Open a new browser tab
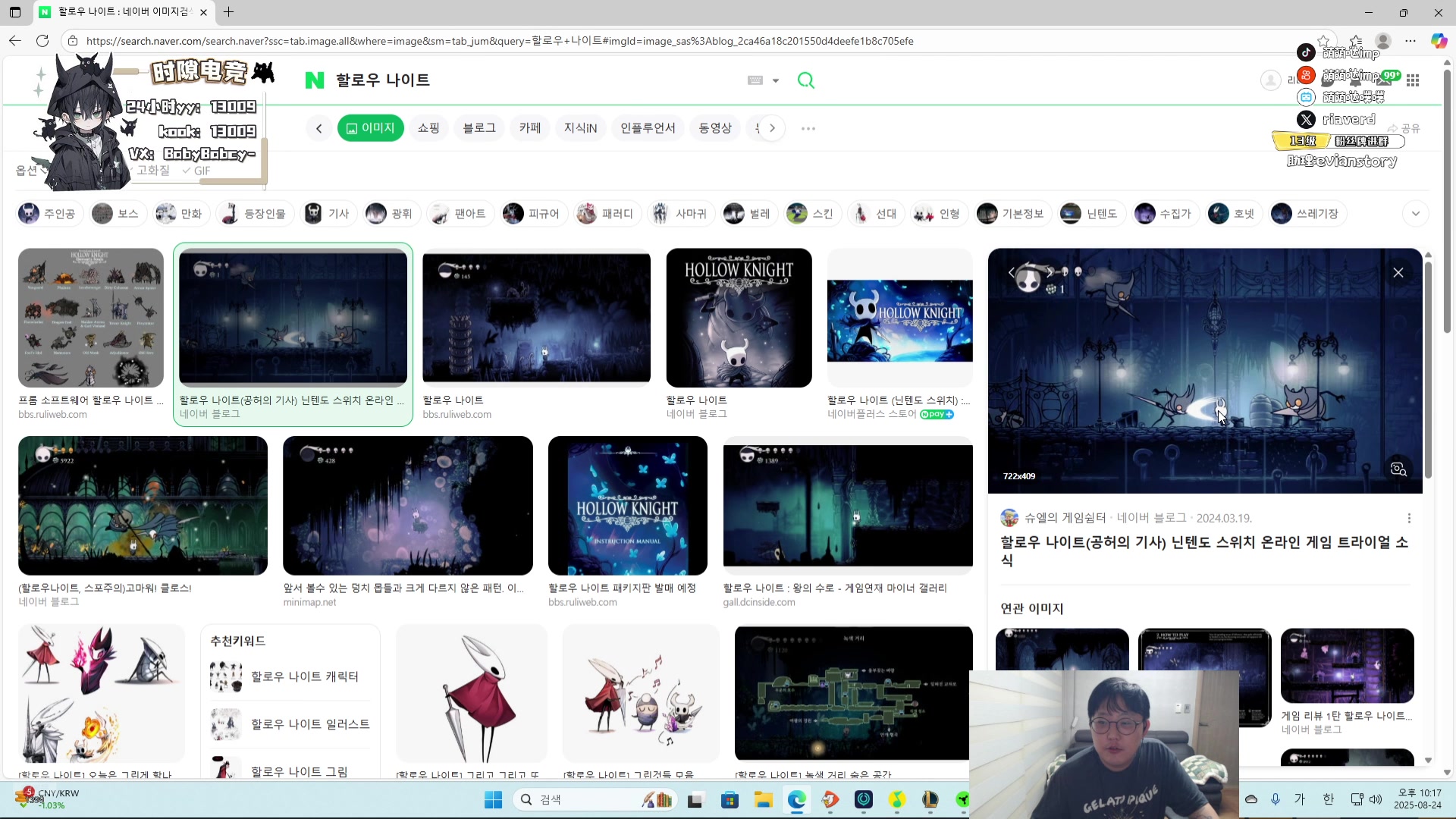1456x819 pixels. [228, 12]
